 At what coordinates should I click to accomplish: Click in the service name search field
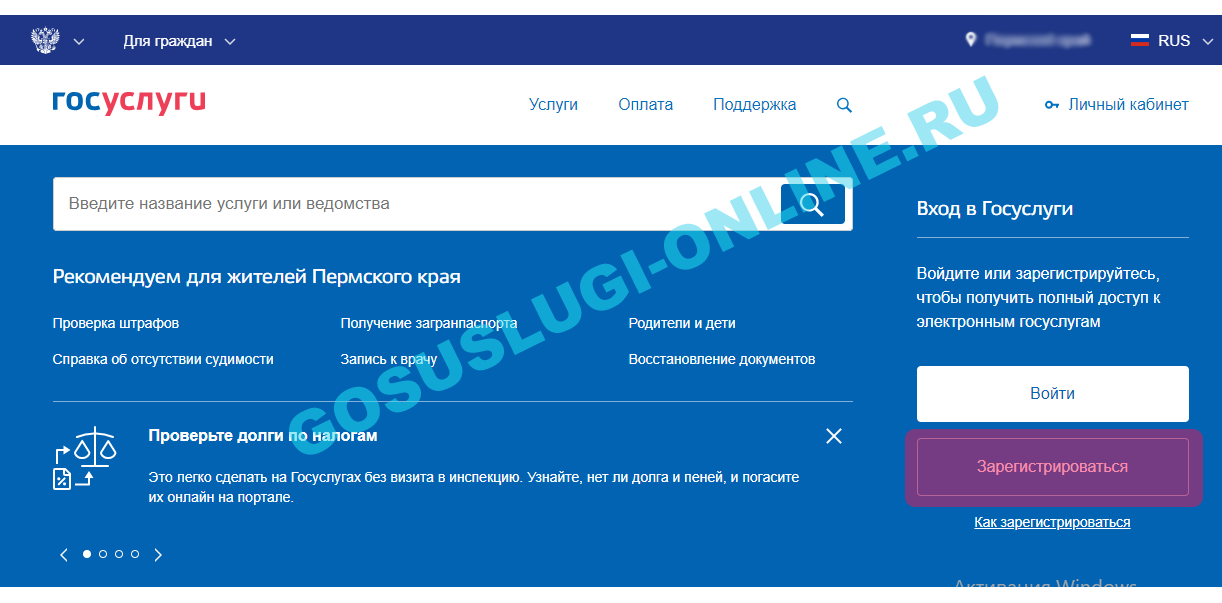[x=415, y=204]
